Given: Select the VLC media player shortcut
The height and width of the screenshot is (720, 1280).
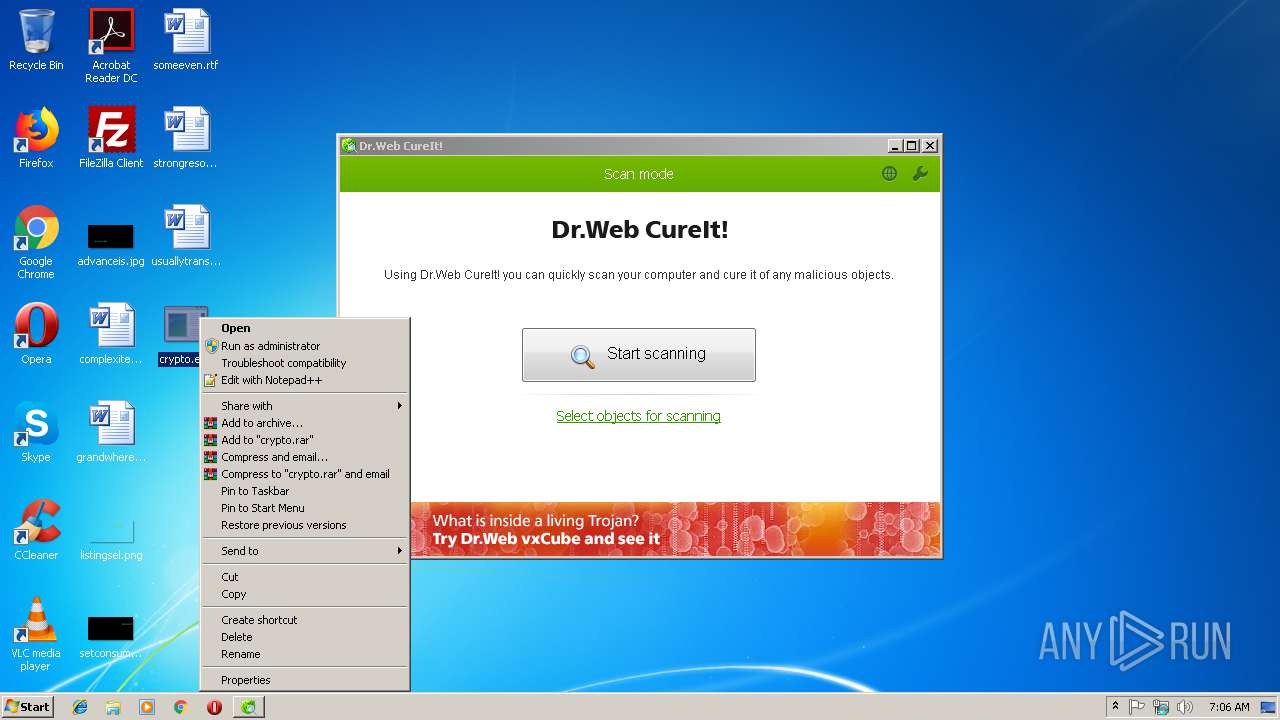Looking at the screenshot, I should 36,634.
